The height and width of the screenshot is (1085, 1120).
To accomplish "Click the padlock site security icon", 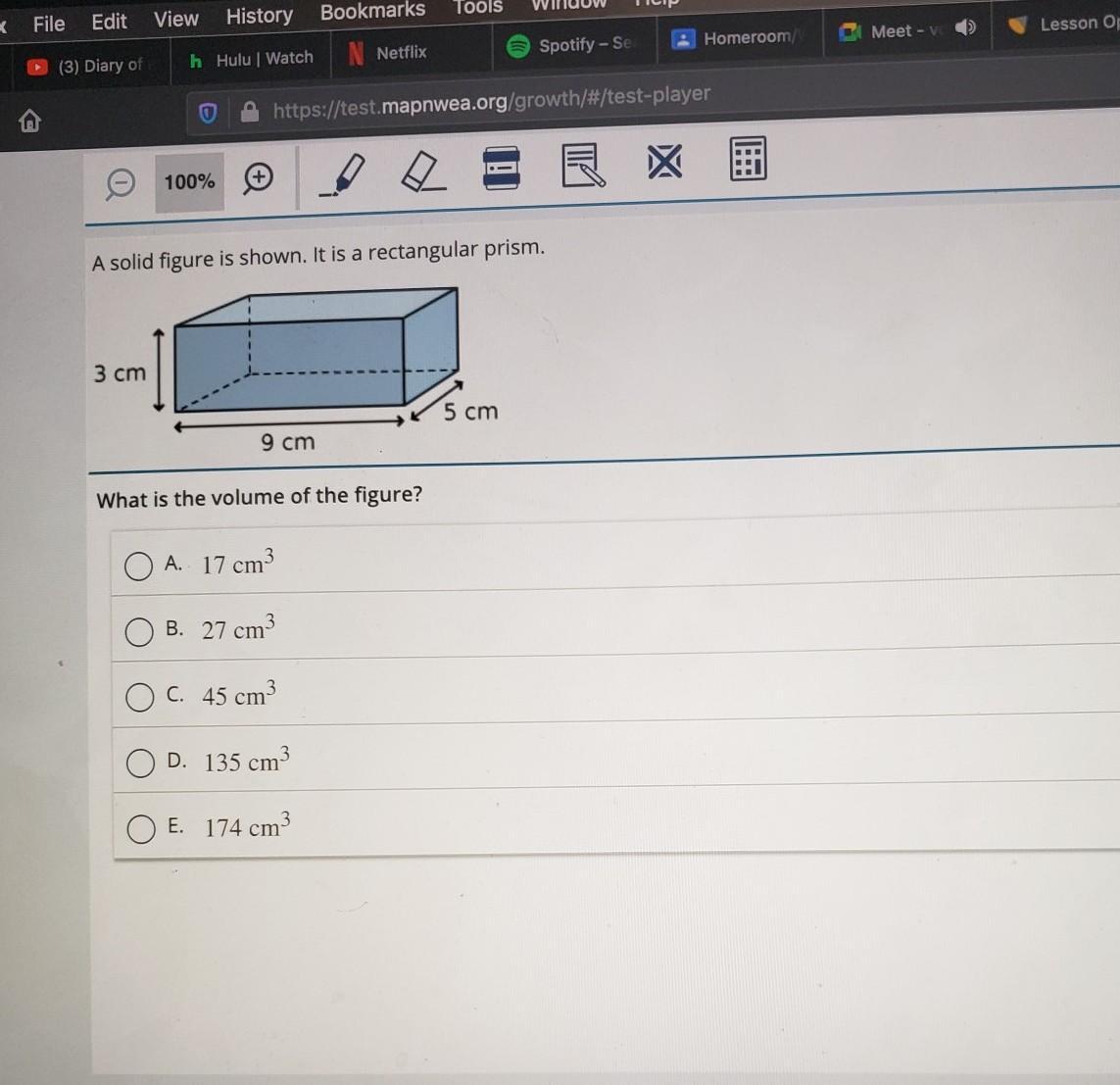I will (x=249, y=111).
